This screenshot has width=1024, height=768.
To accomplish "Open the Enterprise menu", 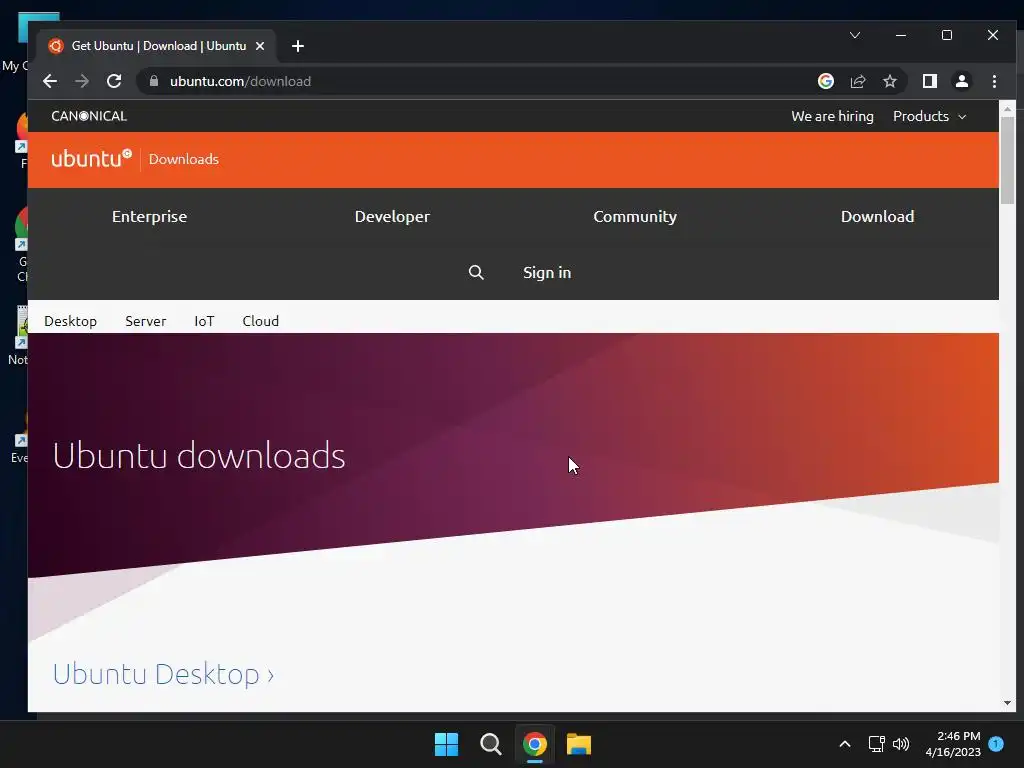I will (x=149, y=216).
